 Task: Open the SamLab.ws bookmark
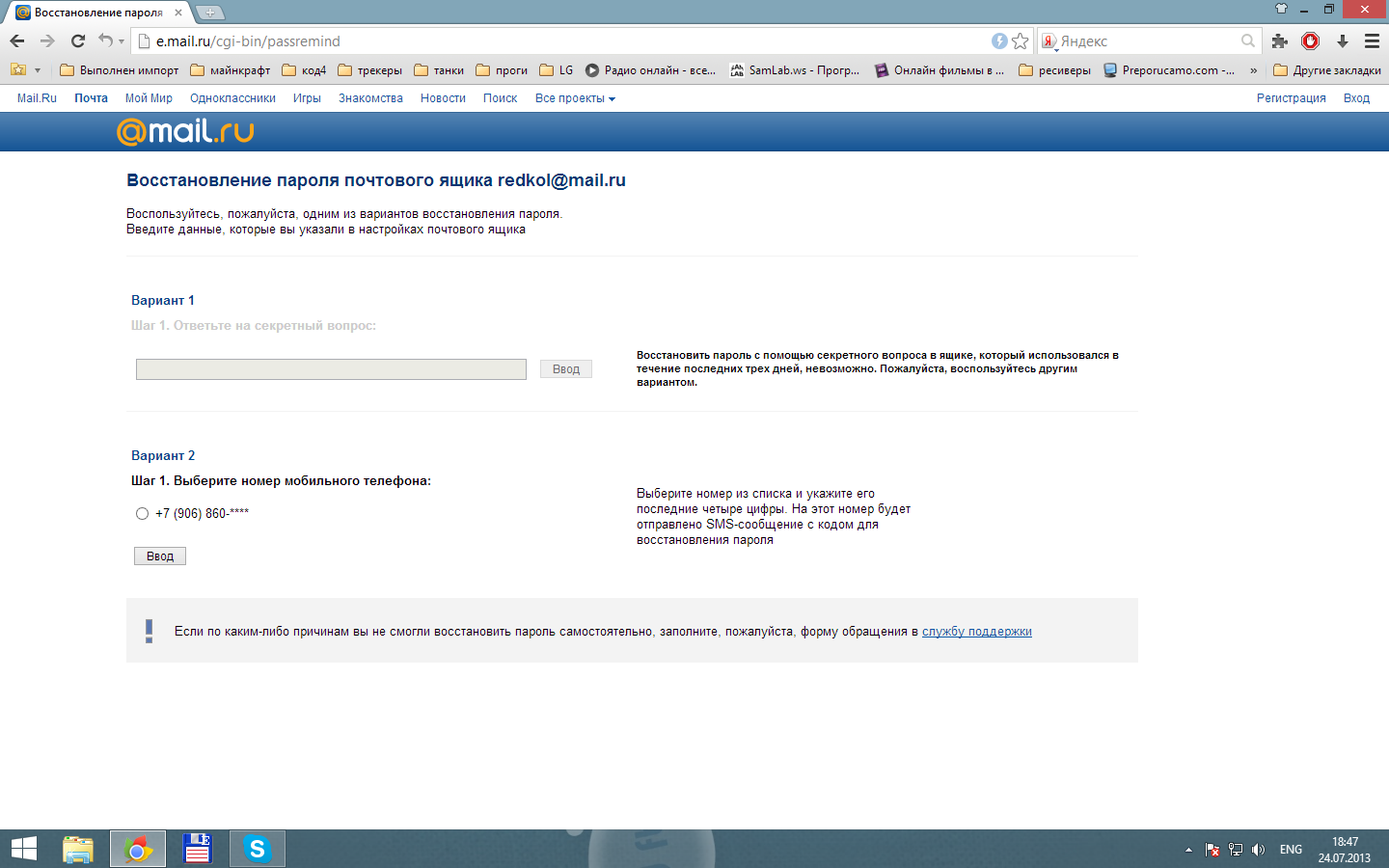click(x=795, y=70)
